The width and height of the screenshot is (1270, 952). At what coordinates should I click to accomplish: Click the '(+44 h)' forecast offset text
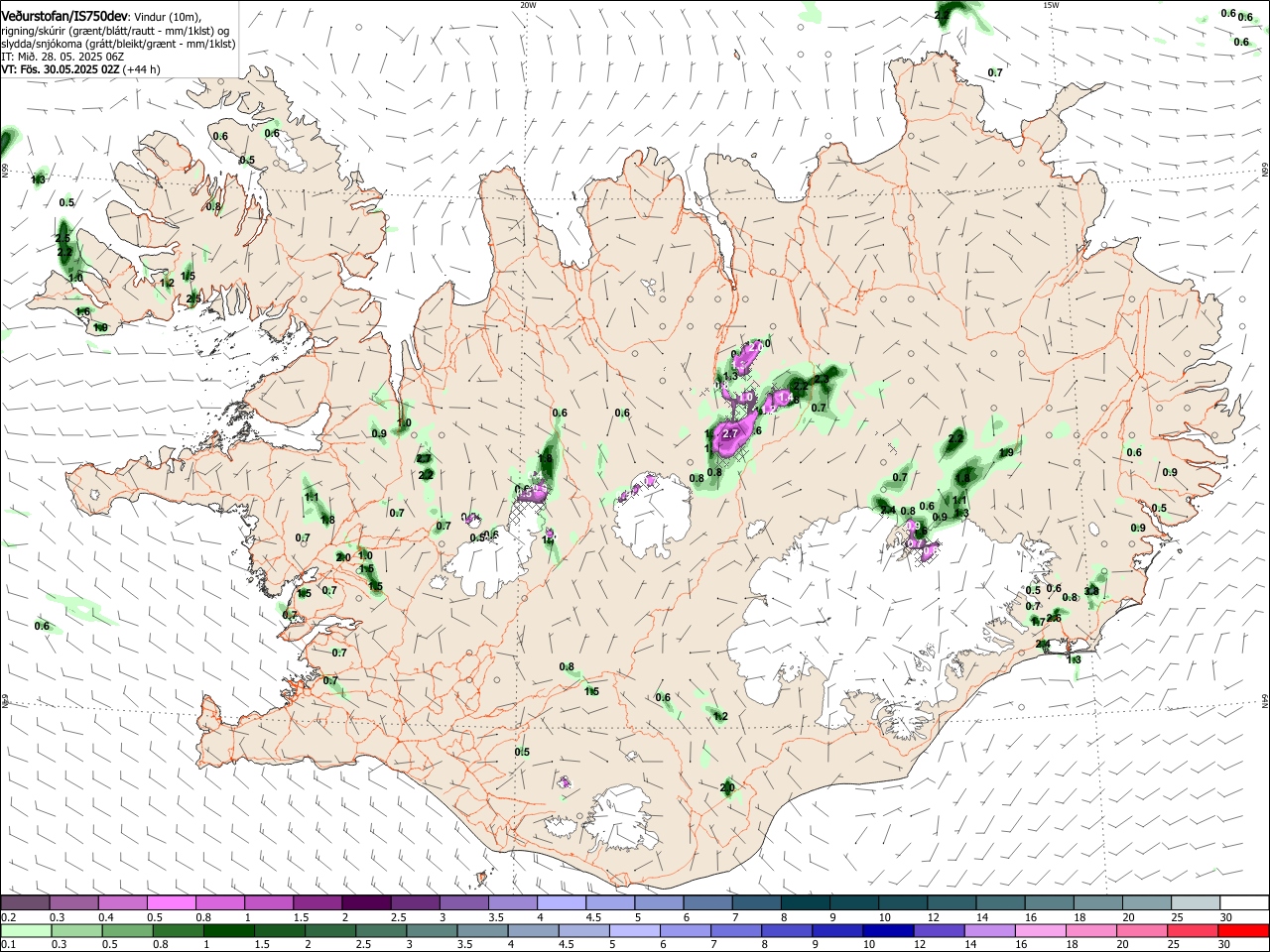142,69
